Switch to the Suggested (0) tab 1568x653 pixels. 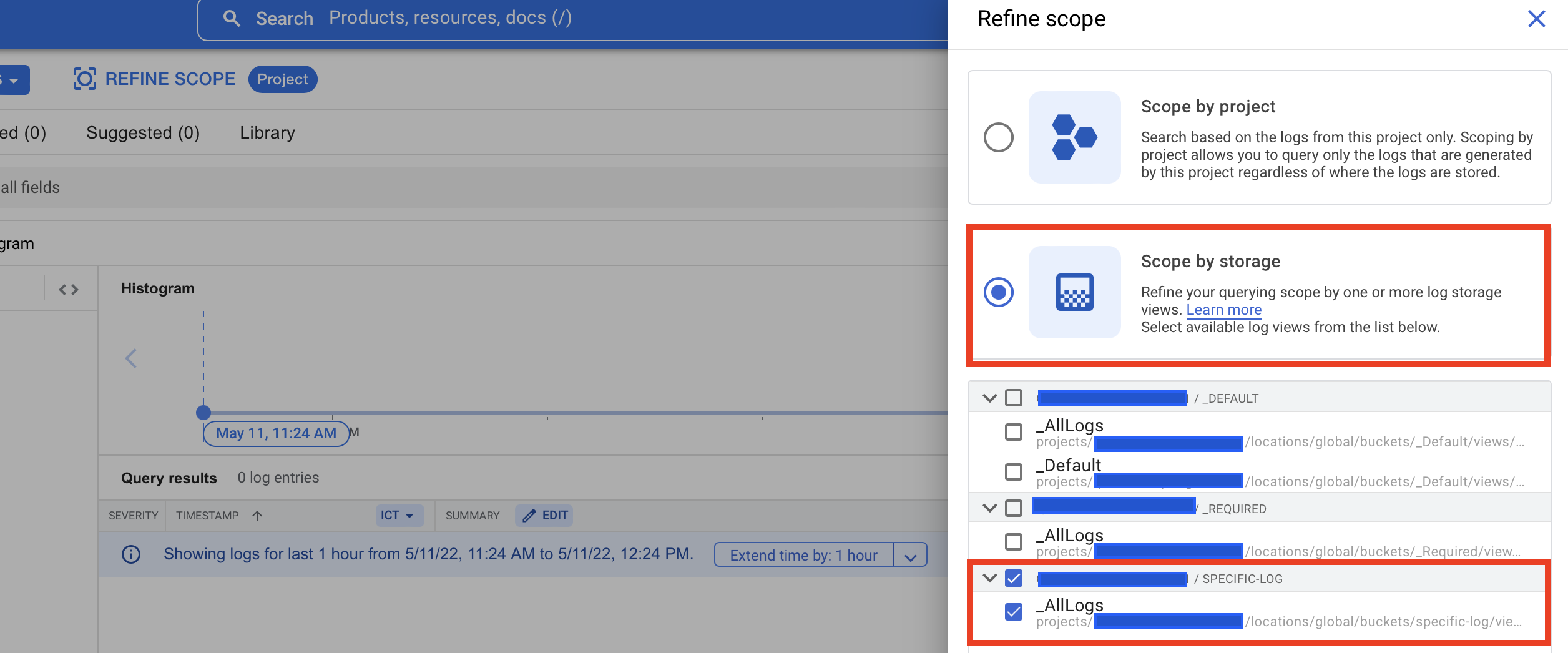(143, 133)
